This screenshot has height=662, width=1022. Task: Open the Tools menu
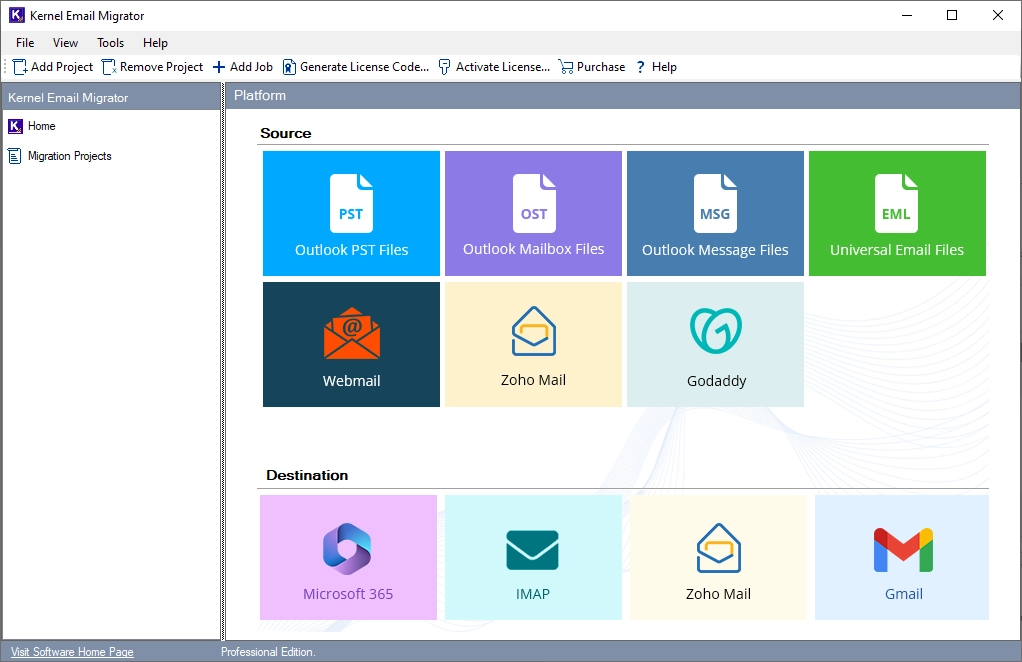(x=110, y=42)
